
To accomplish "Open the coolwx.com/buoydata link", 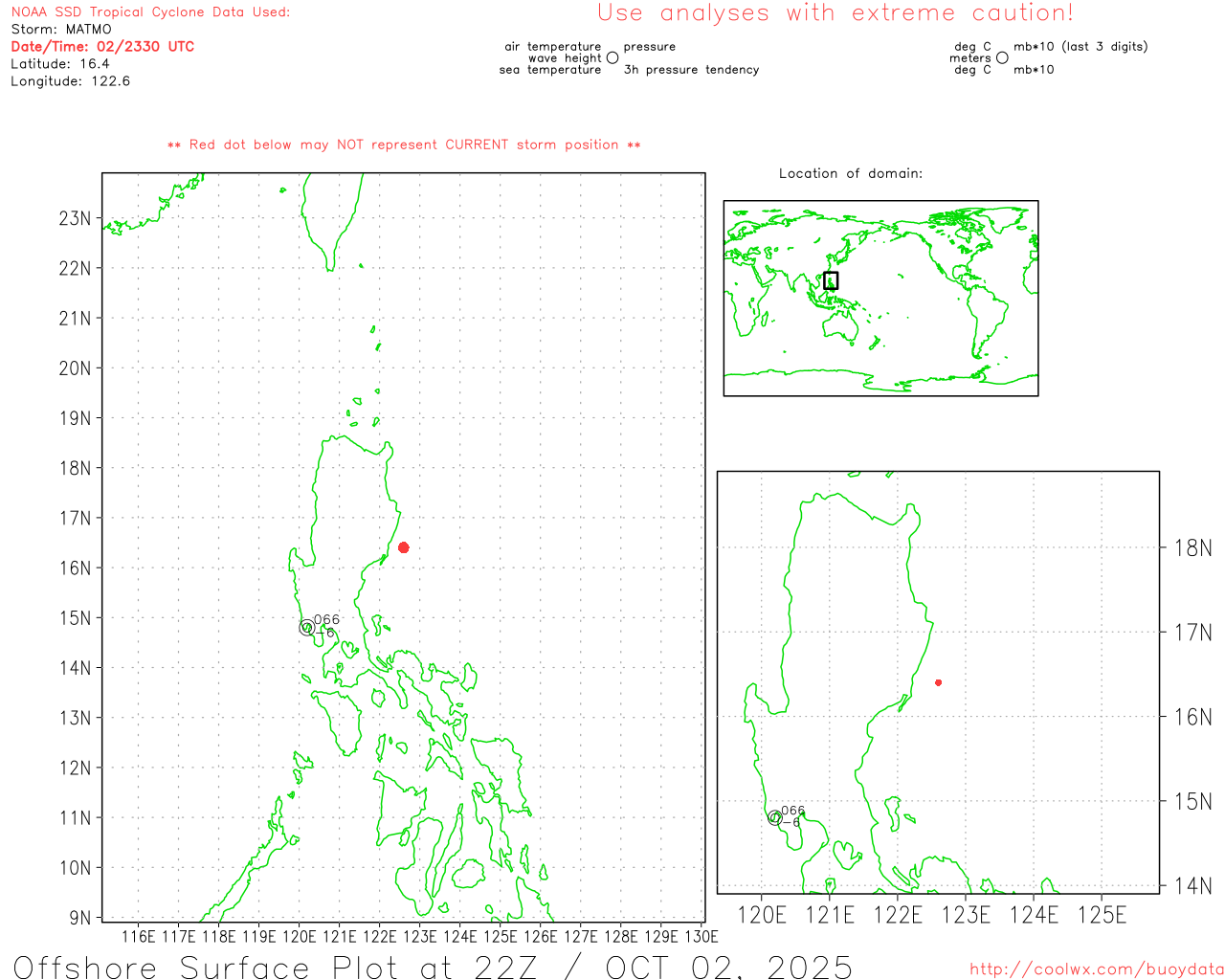I will point(1097,969).
